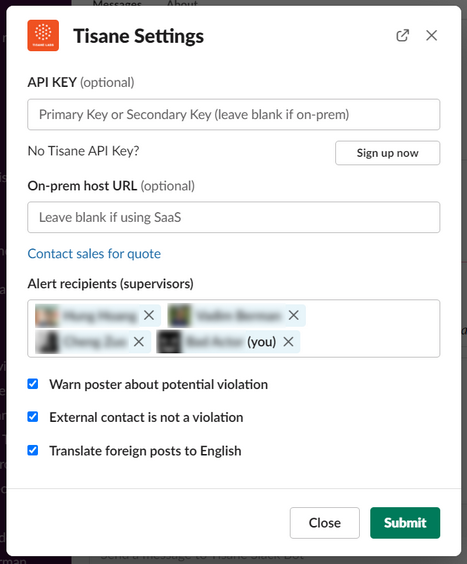467x564 pixels.
Task: Focus the API KEY input field
Action: pos(234,114)
